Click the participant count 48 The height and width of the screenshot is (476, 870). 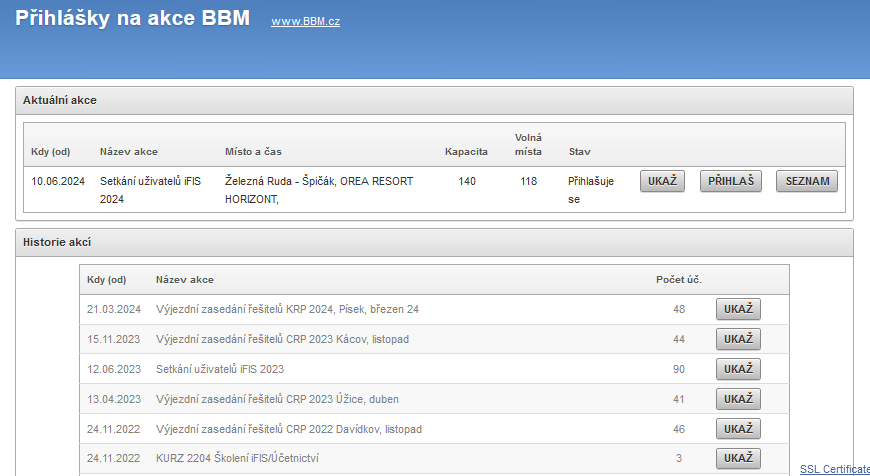(x=679, y=309)
